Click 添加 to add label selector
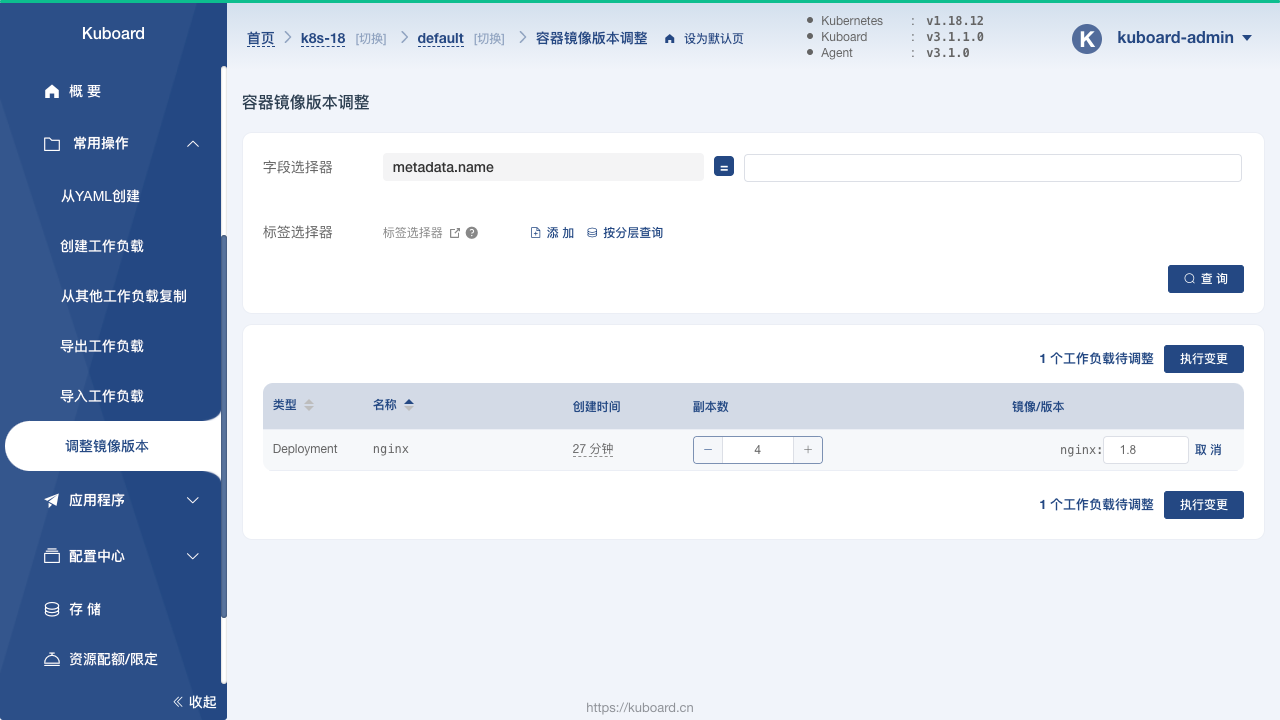The image size is (1280, 720). [x=552, y=233]
